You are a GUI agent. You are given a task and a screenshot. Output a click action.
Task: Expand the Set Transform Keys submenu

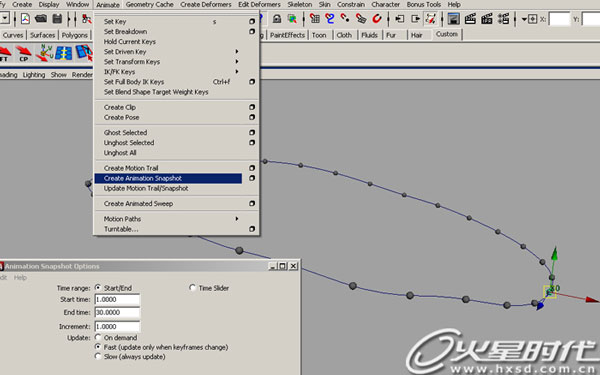point(237,61)
